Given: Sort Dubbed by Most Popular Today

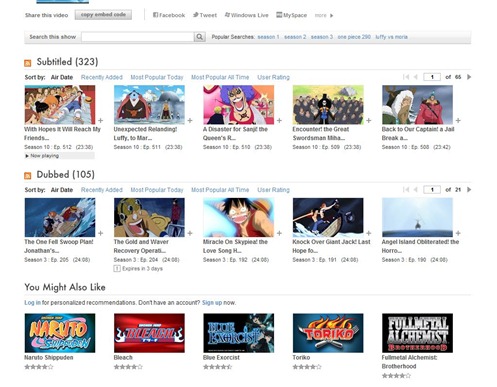Looking at the screenshot, I should 157,190.
